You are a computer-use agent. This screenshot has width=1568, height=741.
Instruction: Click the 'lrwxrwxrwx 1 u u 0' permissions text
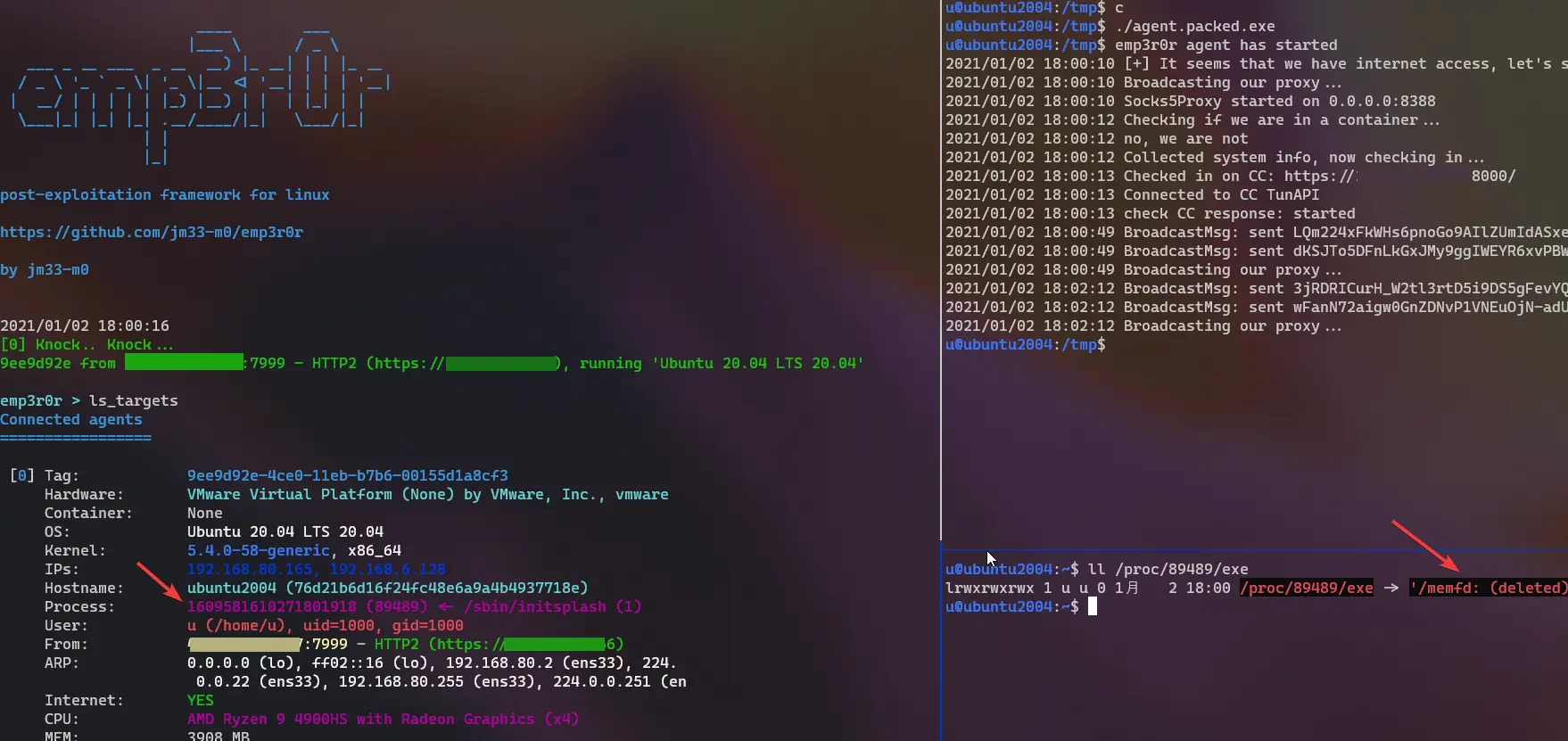coord(1026,588)
